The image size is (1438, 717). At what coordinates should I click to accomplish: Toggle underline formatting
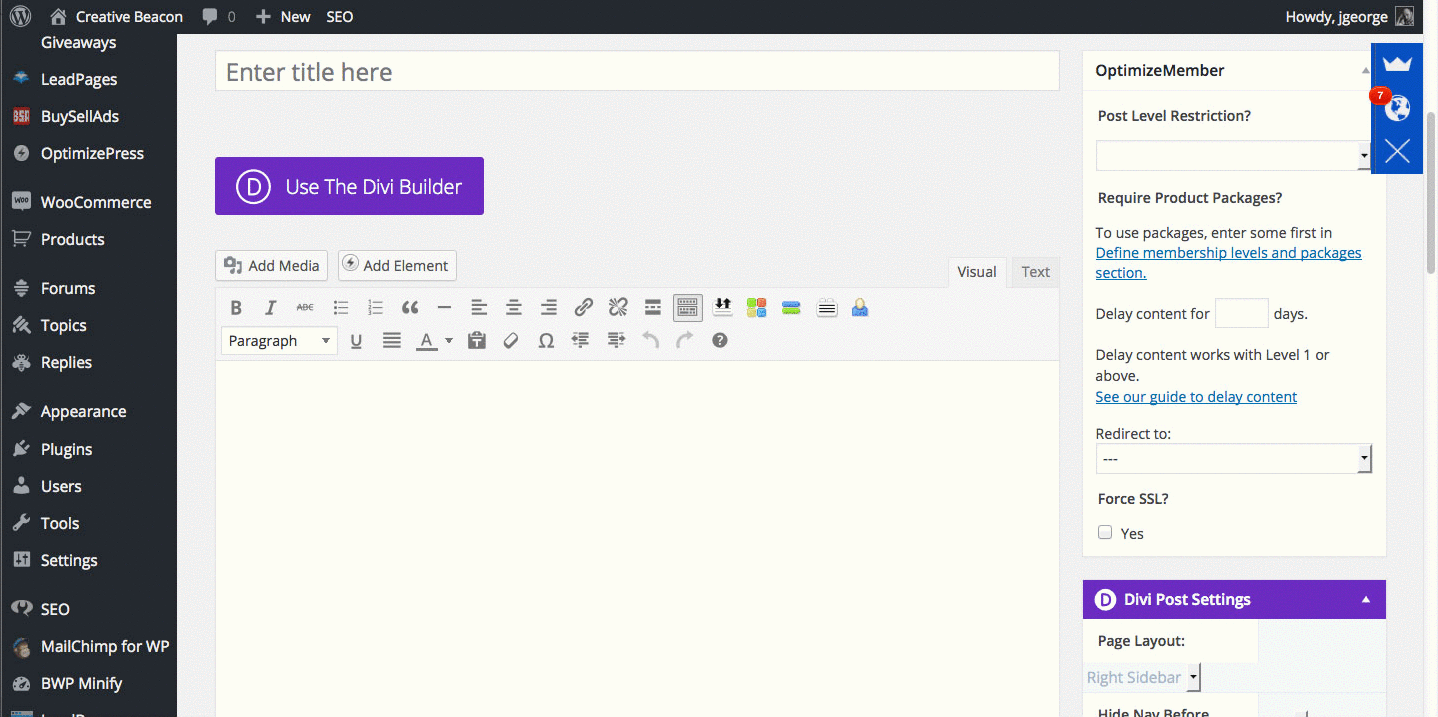click(356, 340)
